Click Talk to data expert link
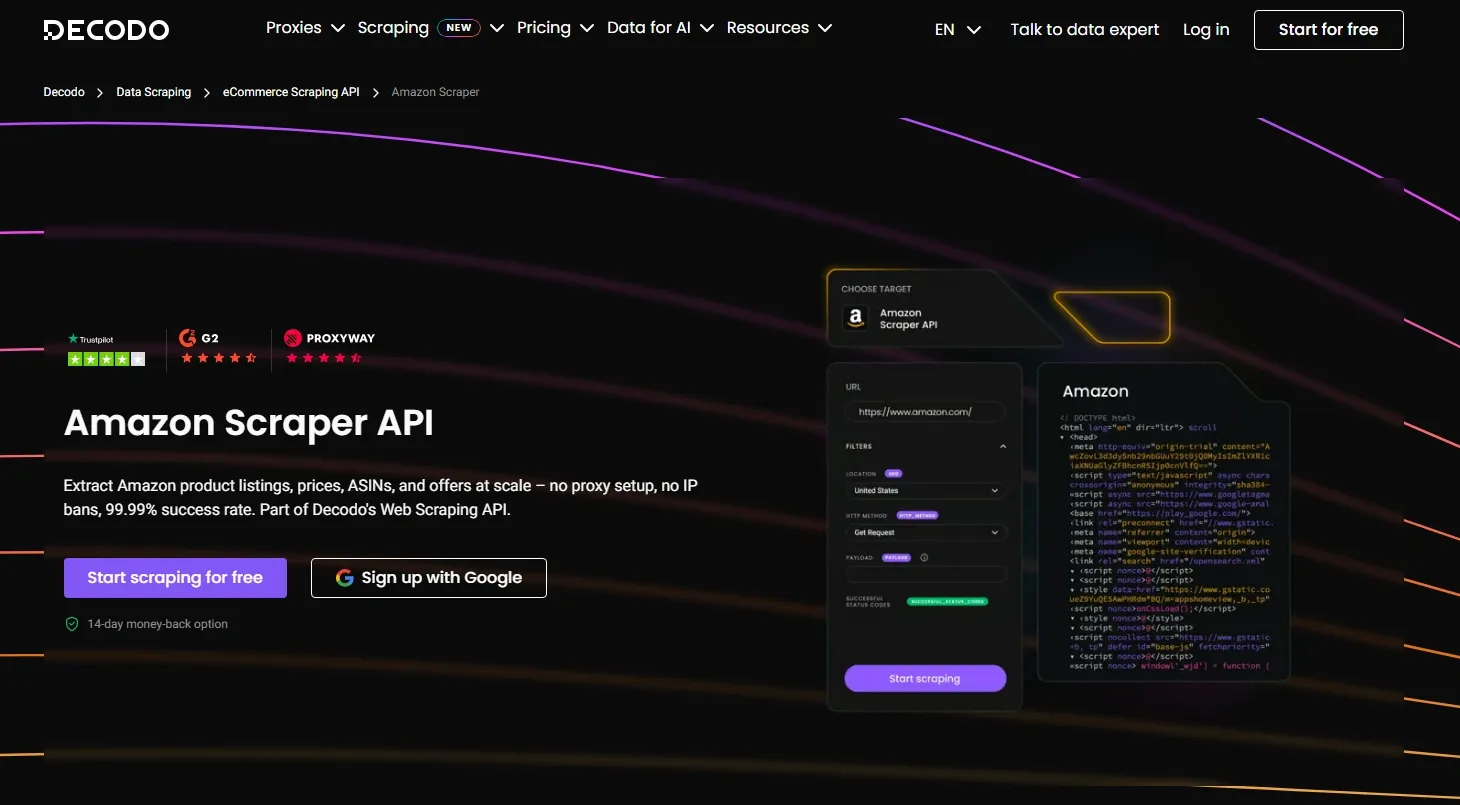 point(1085,30)
